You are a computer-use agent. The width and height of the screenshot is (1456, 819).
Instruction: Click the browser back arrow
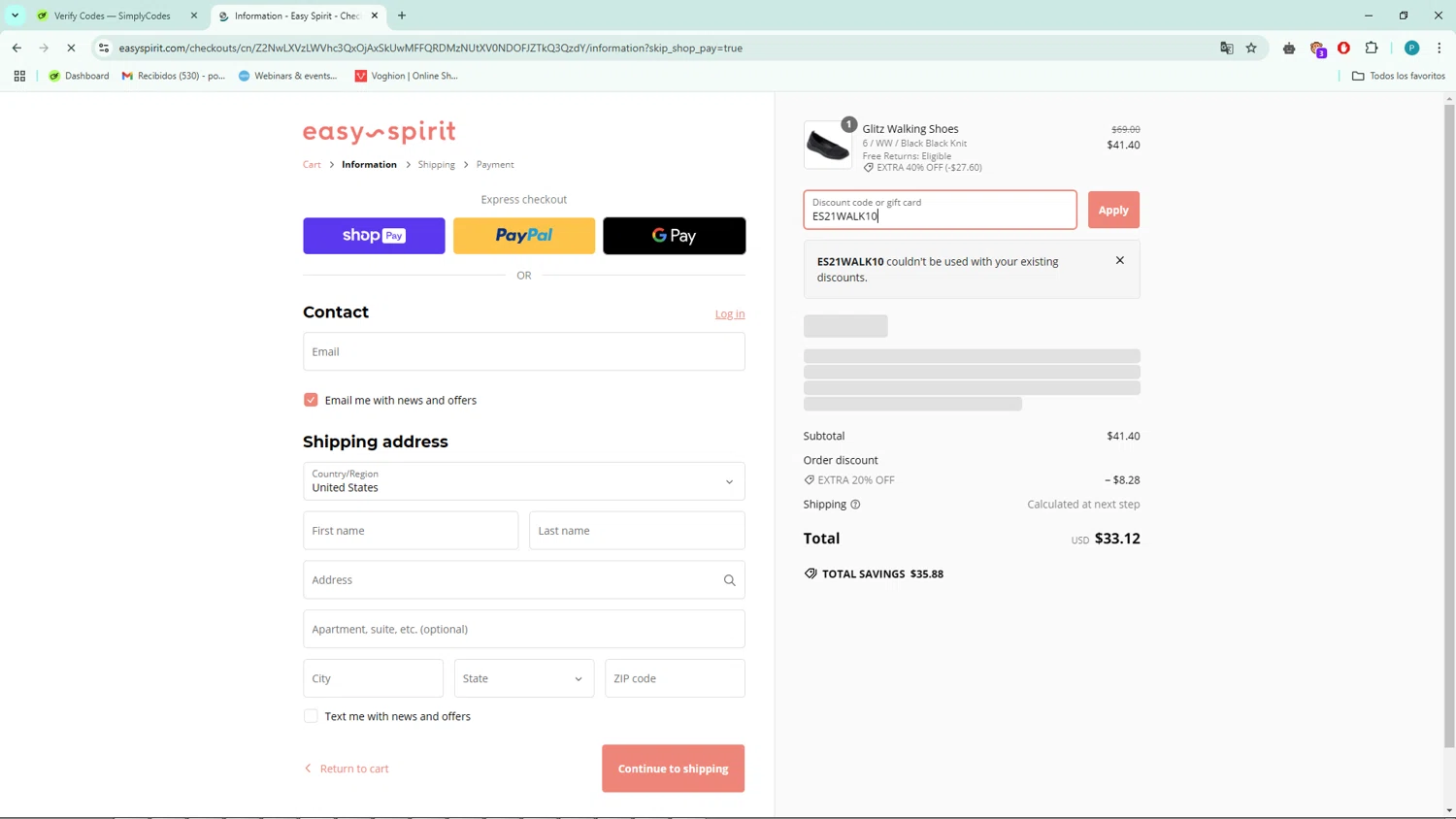(17, 48)
